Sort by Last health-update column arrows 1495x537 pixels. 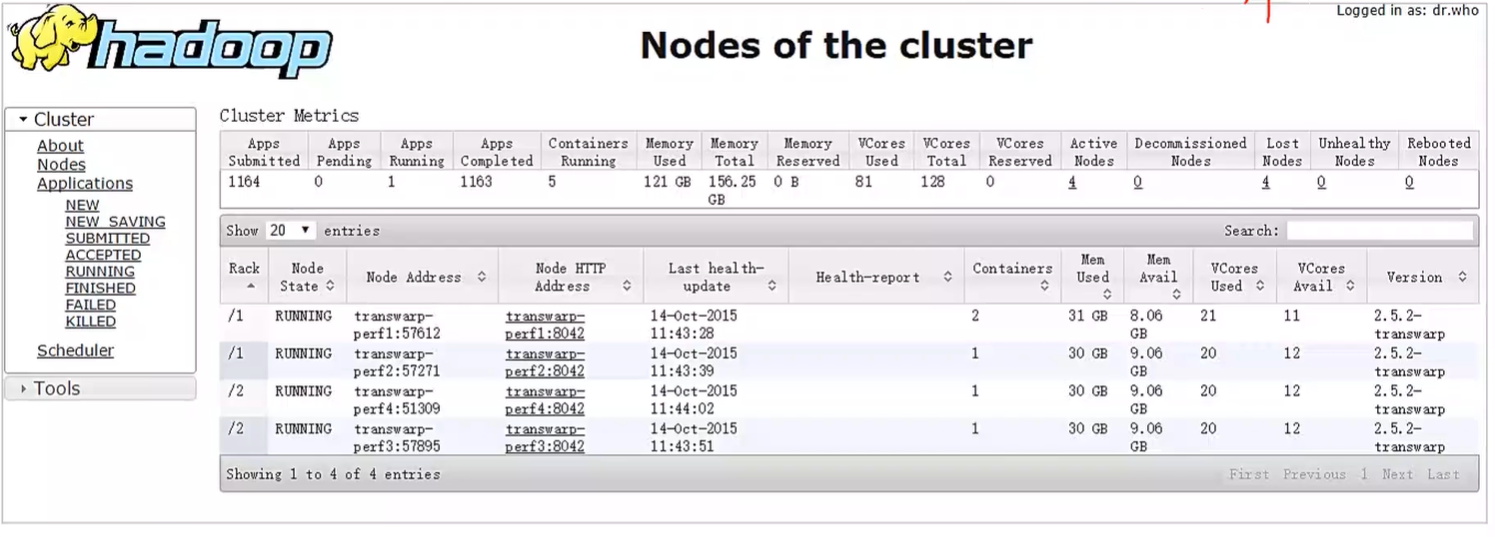point(772,286)
